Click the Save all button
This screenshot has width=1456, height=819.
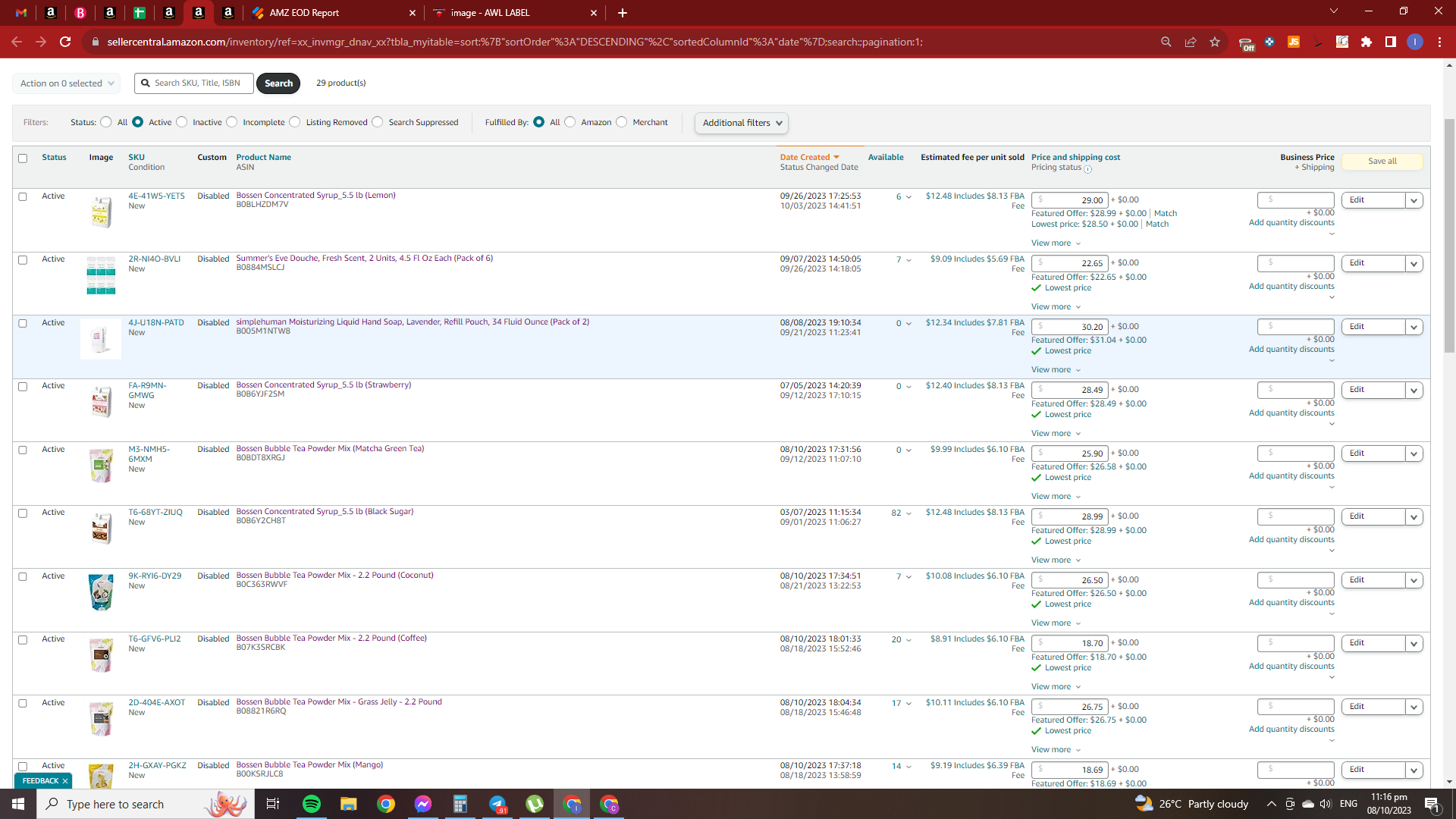point(1382,162)
